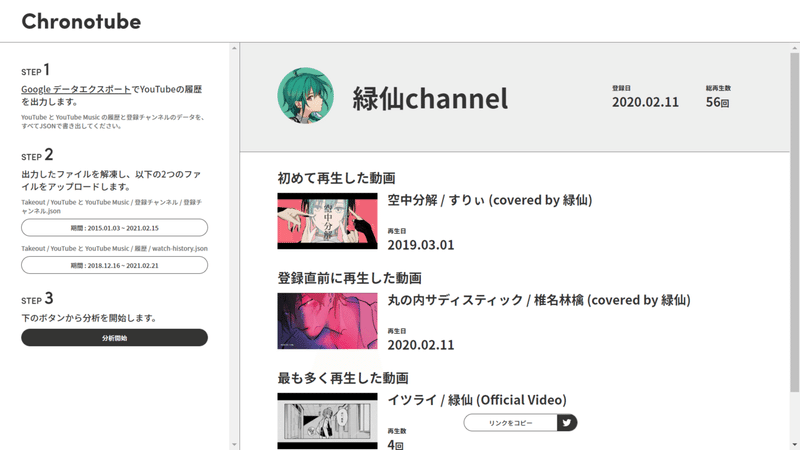Click the play date 2019.03.01

[421, 245]
